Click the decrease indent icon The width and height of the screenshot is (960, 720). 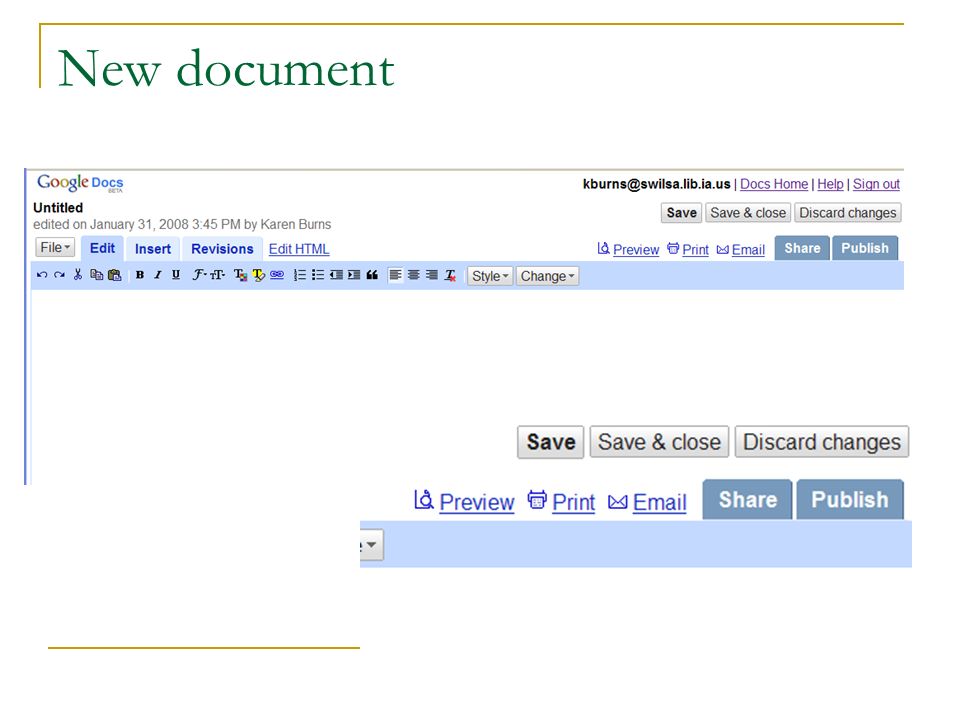(336, 275)
